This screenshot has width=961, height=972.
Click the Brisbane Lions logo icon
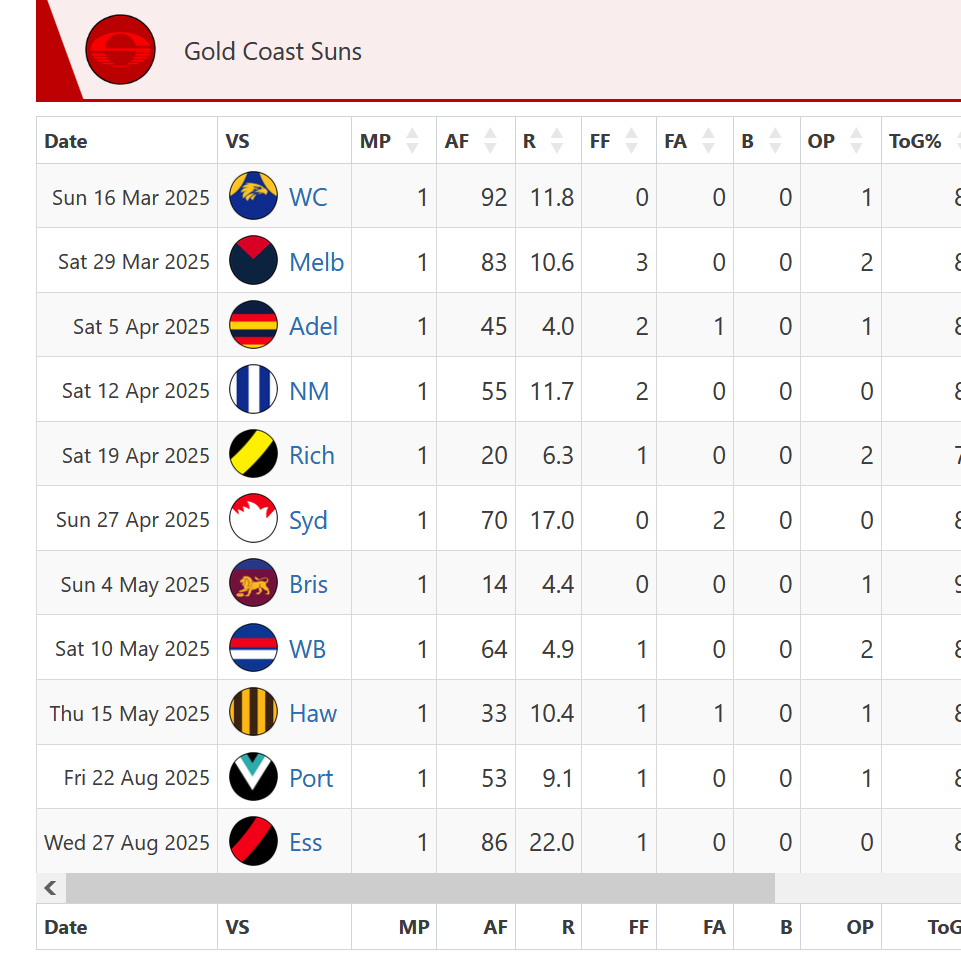coord(253,583)
